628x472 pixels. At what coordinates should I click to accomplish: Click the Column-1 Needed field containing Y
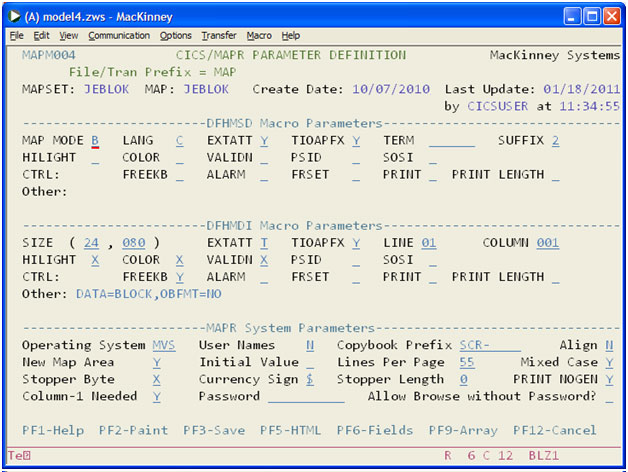tap(157, 397)
